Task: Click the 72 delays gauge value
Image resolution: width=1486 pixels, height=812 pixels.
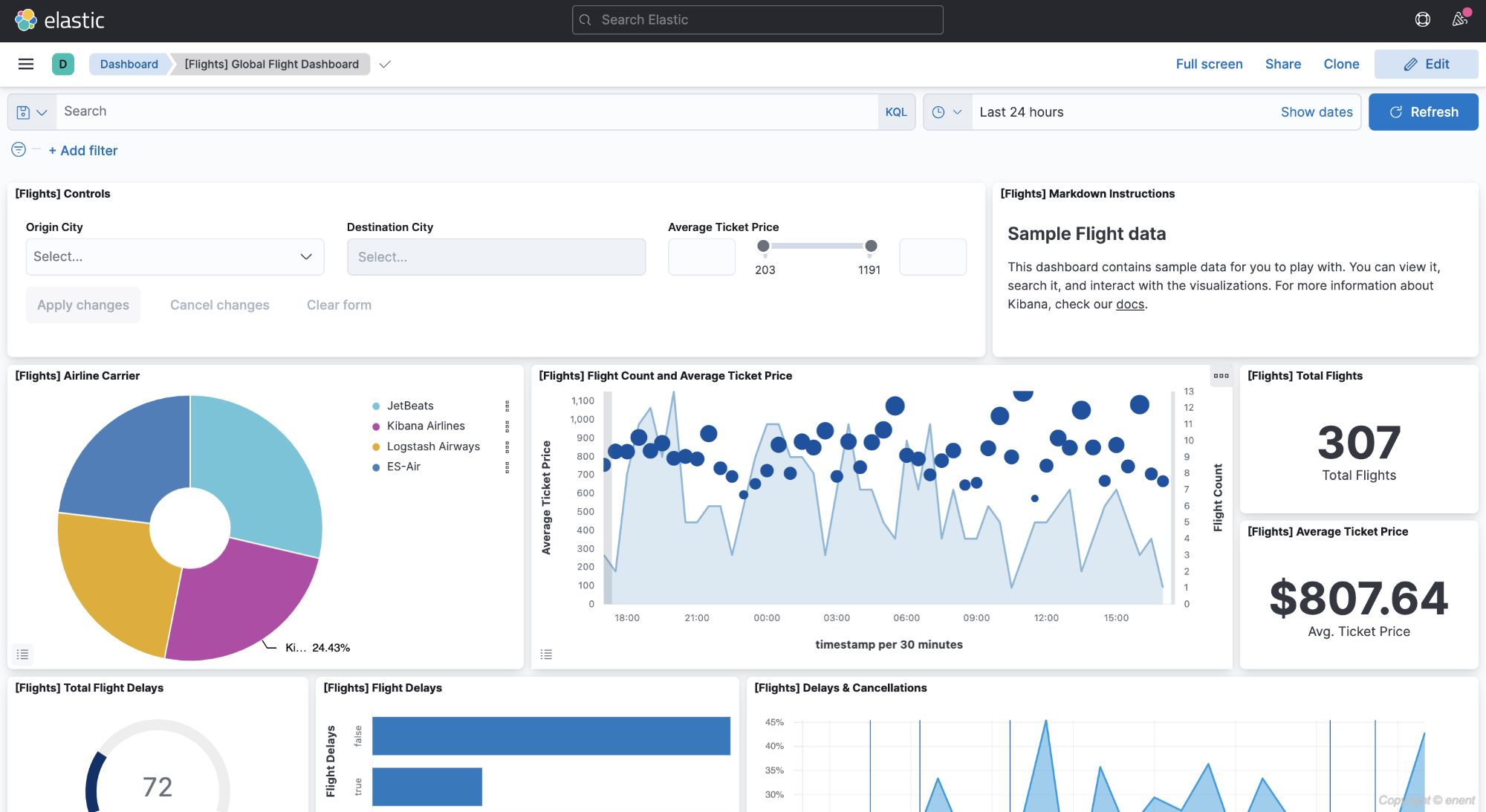Action: tap(158, 787)
